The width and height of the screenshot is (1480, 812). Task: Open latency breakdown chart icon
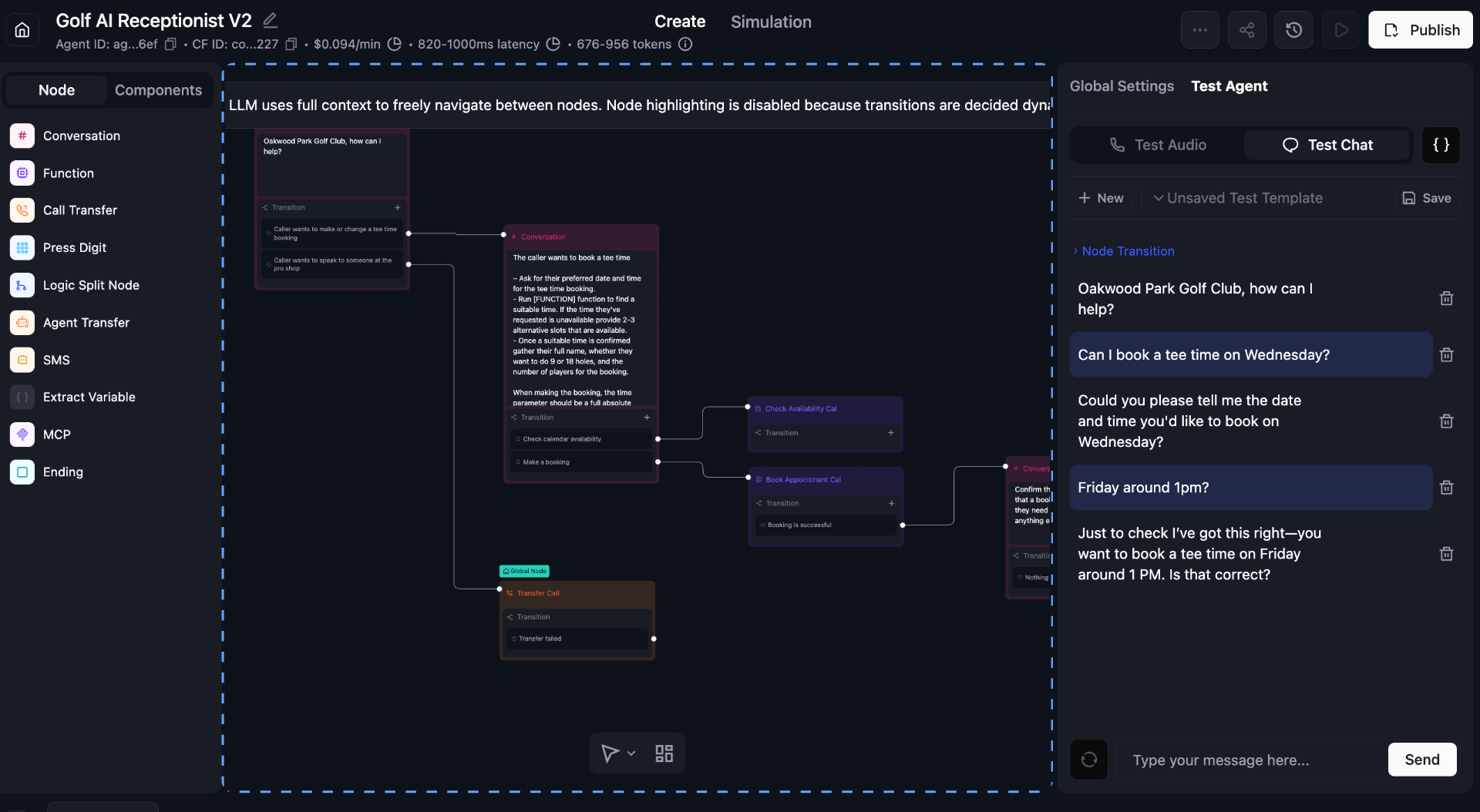point(553,45)
